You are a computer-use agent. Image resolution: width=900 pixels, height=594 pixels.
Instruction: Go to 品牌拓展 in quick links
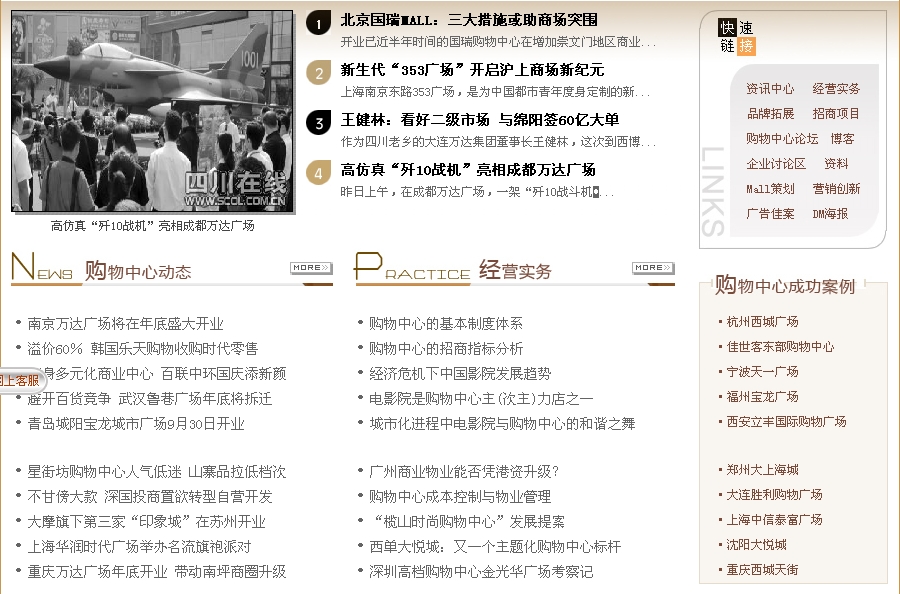coord(770,114)
